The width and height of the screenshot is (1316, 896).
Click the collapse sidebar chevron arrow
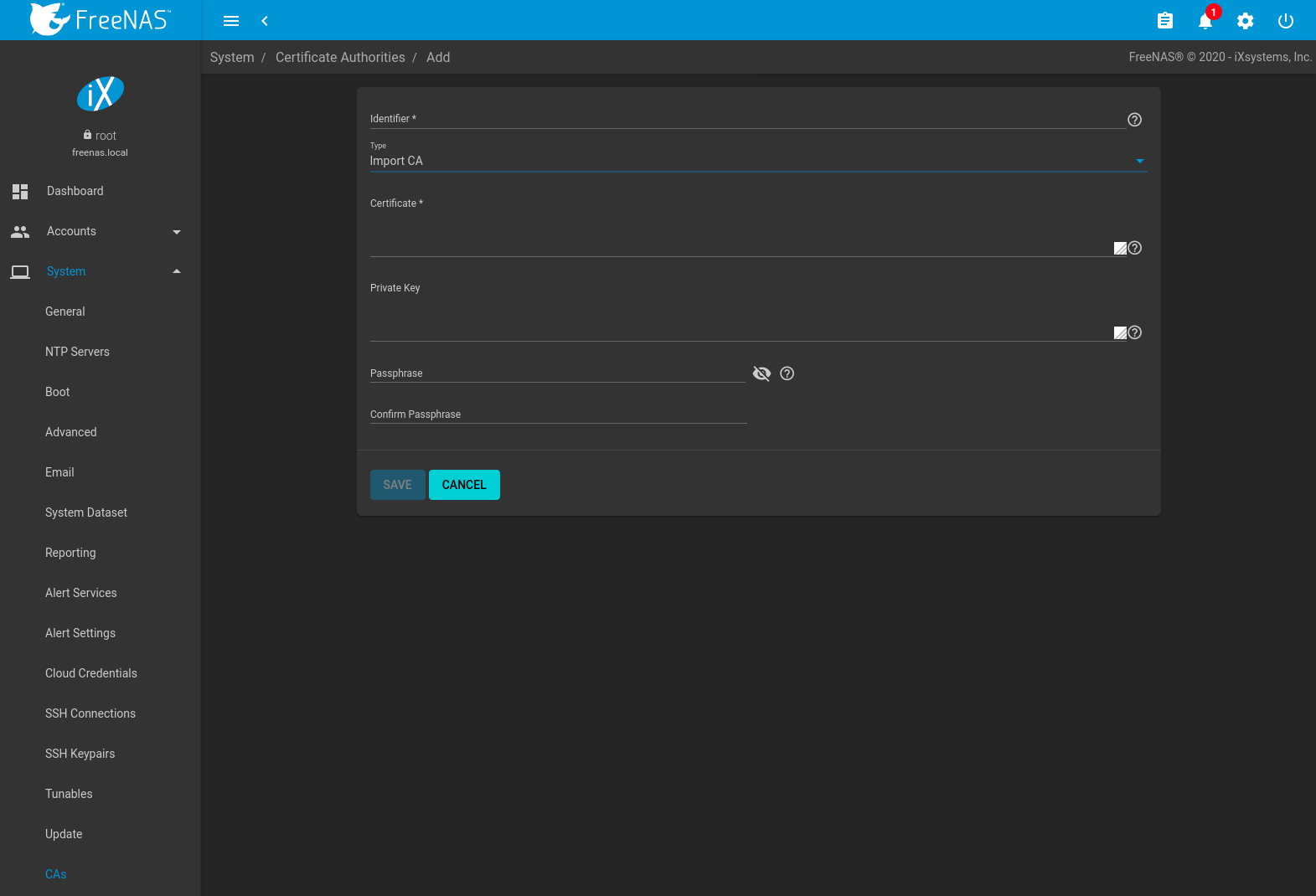tap(265, 21)
